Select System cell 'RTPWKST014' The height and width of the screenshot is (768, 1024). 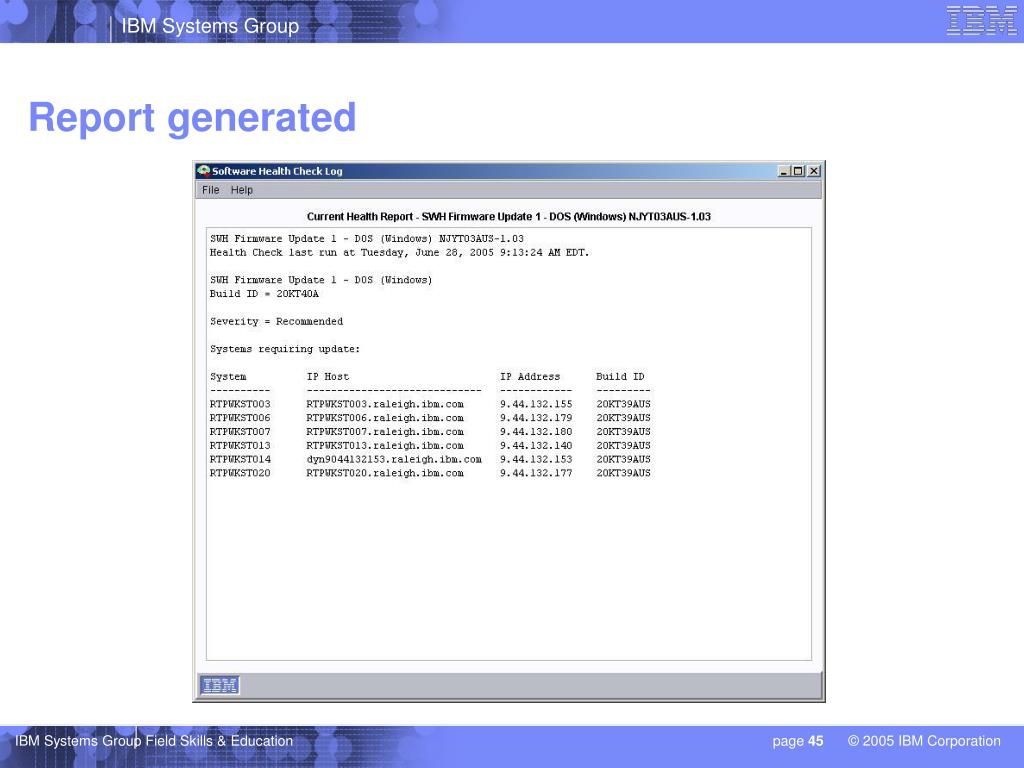coord(240,460)
